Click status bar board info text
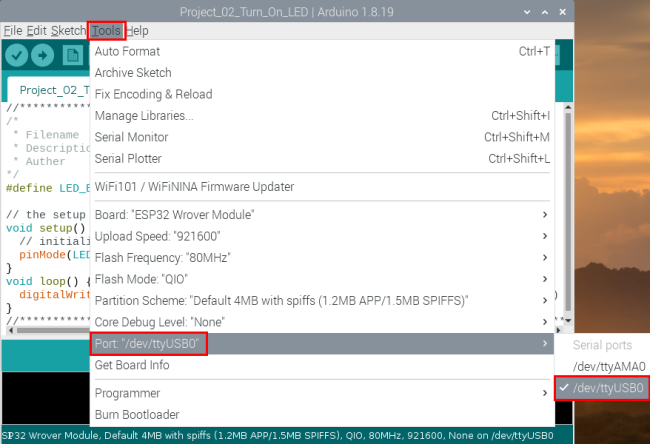This screenshot has height=444, width=650. pyautogui.click(x=278, y=435)
